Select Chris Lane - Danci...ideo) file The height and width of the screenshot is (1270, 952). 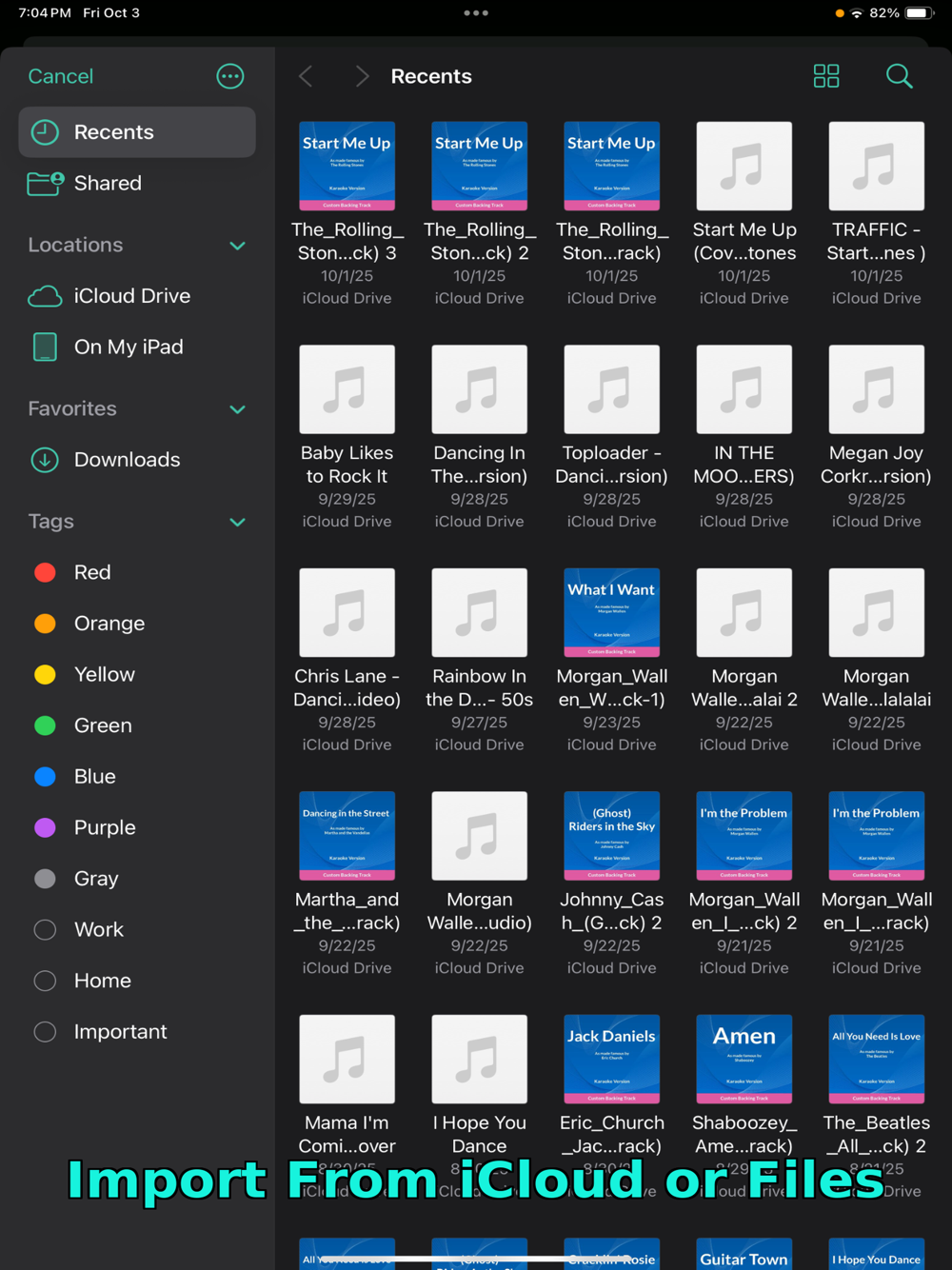pos(347,661)
